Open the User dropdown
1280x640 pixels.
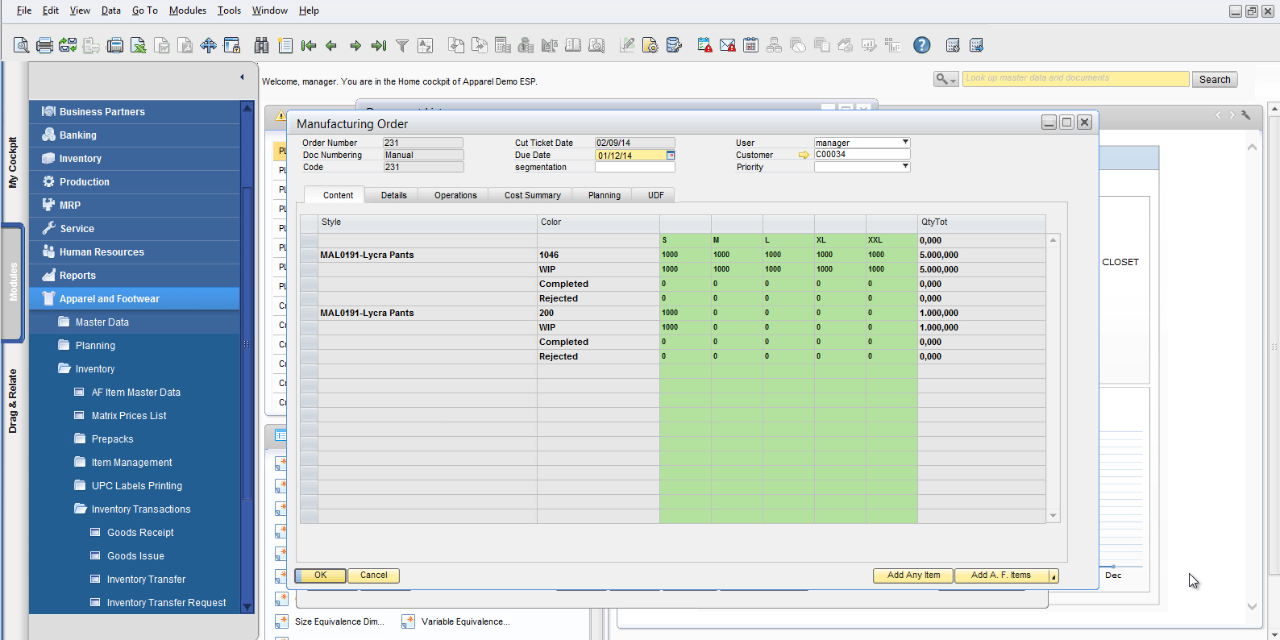[905, 143]
